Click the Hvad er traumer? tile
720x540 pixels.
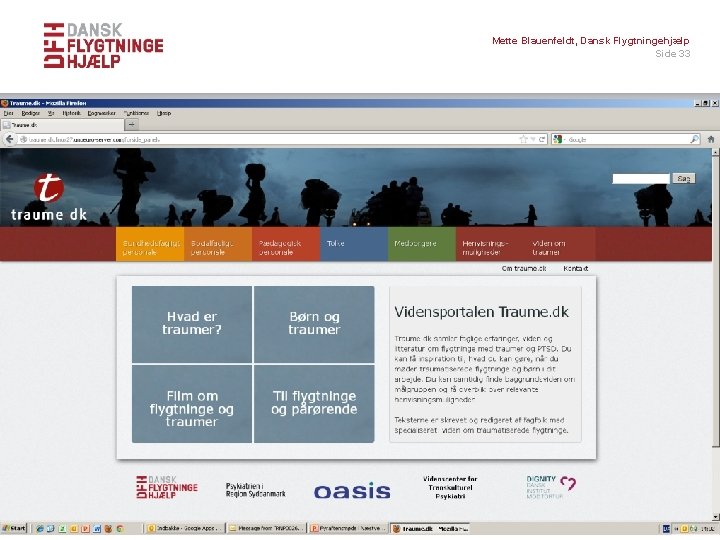pyautogui.click(x=192, y=324)
